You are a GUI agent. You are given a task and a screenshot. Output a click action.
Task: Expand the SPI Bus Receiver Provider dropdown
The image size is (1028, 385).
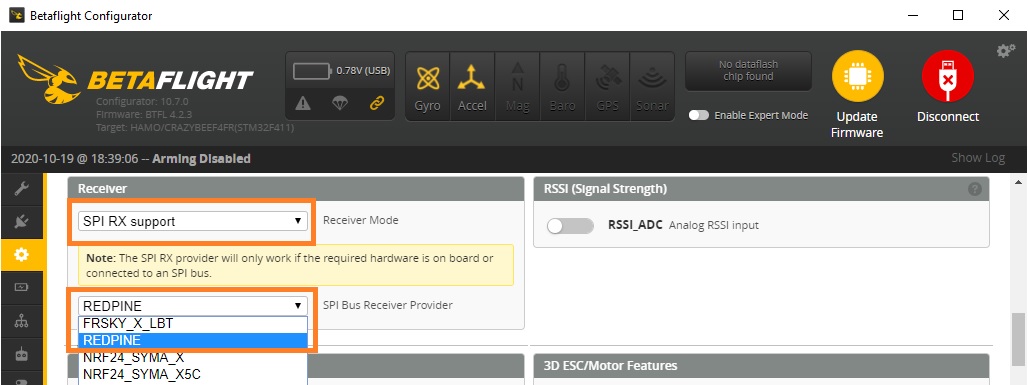(193, 306)
